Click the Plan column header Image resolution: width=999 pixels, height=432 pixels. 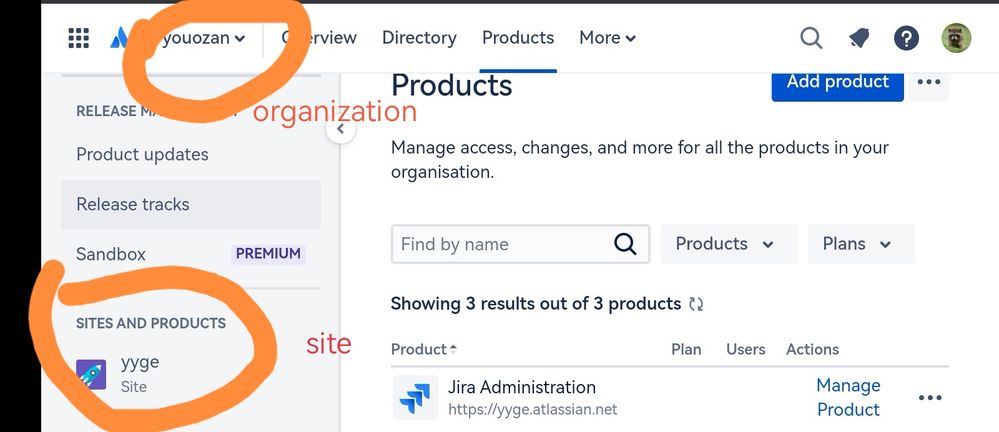(686, 349)
